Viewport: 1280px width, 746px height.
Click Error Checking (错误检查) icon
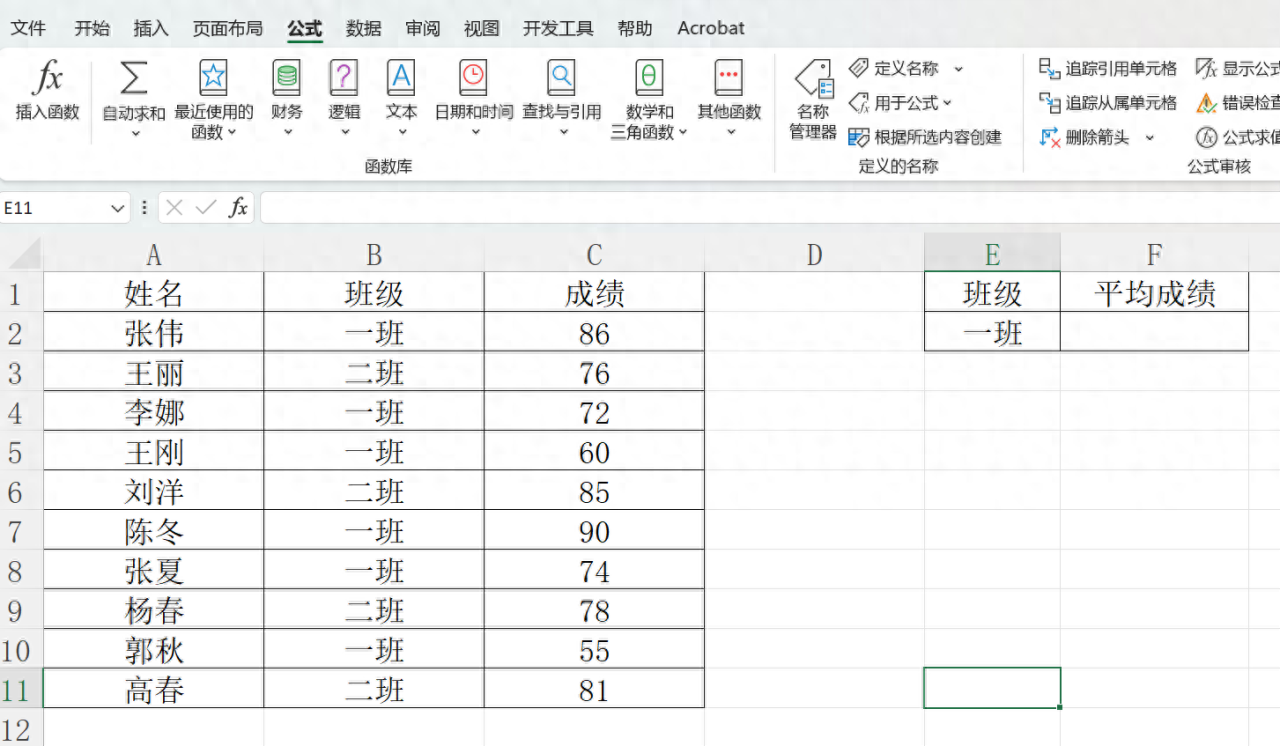(x=1207, y=102)
